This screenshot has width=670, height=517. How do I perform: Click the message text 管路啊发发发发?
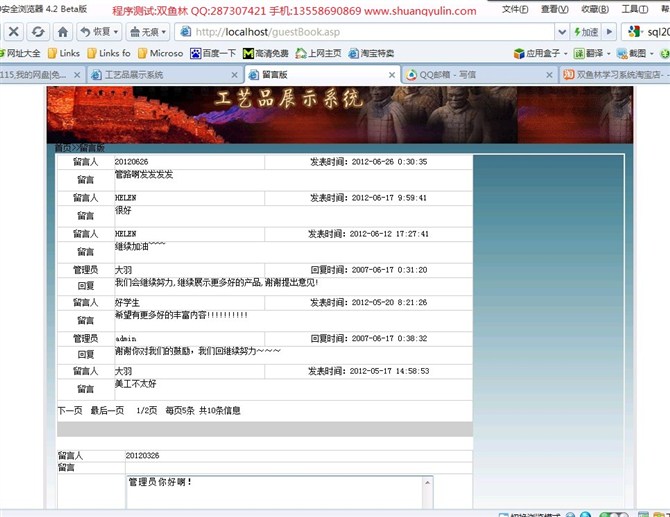pyautogui.click(x=144, y=174)
